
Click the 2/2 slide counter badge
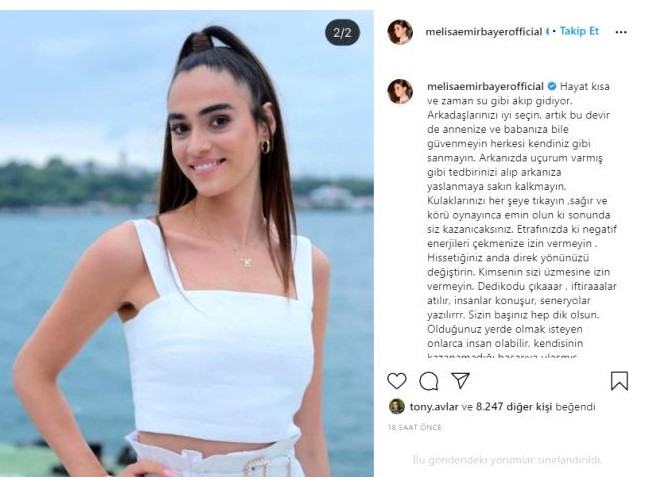point(342,32)
